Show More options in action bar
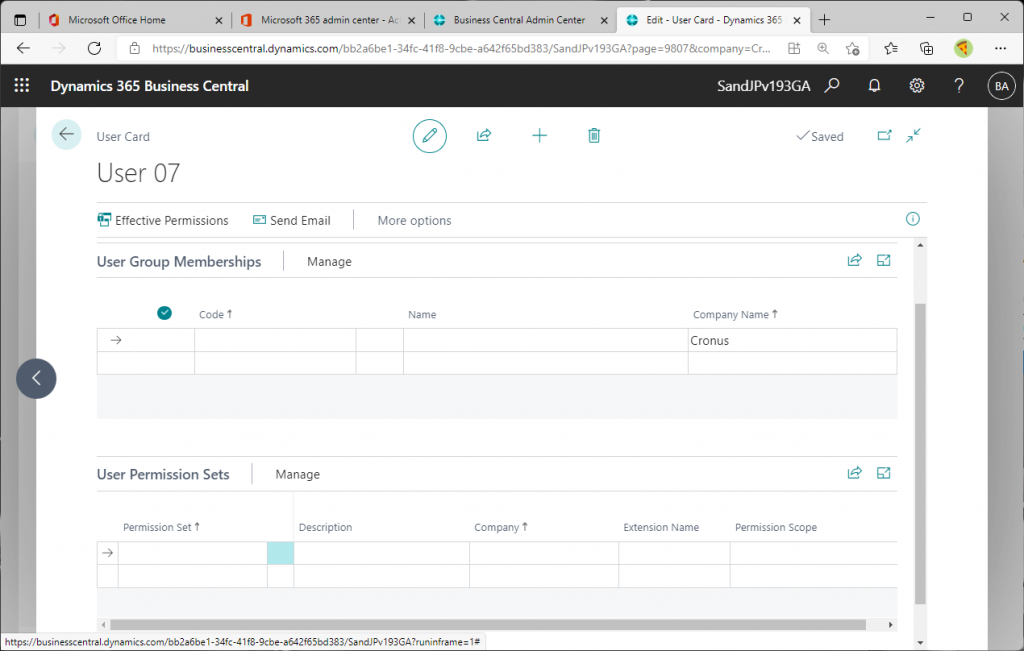Image resolution: width=1024 pixels, height=651 pixels. click(414, 221)
